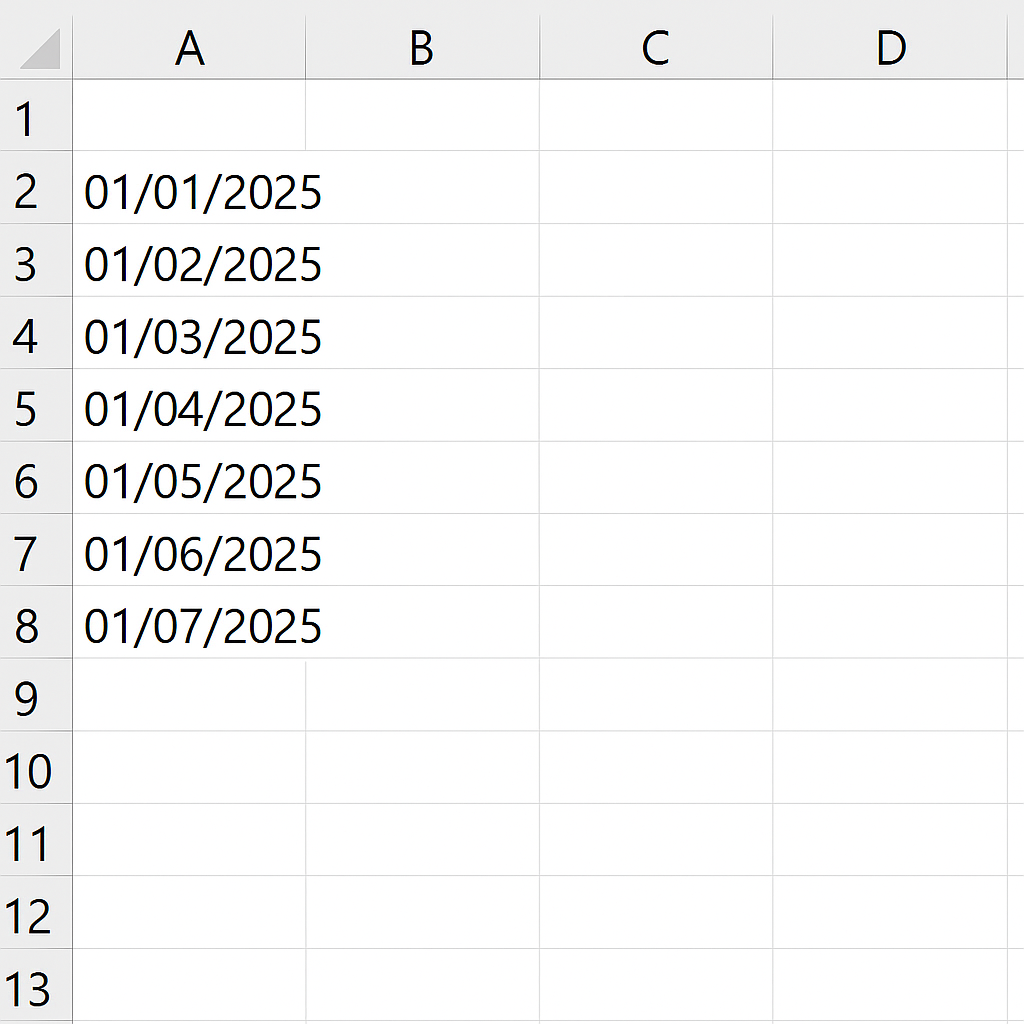Screen dimensions: 1024x1024
Task: Click cell containing 01/03/2025
Action: [x=189, y=333]
